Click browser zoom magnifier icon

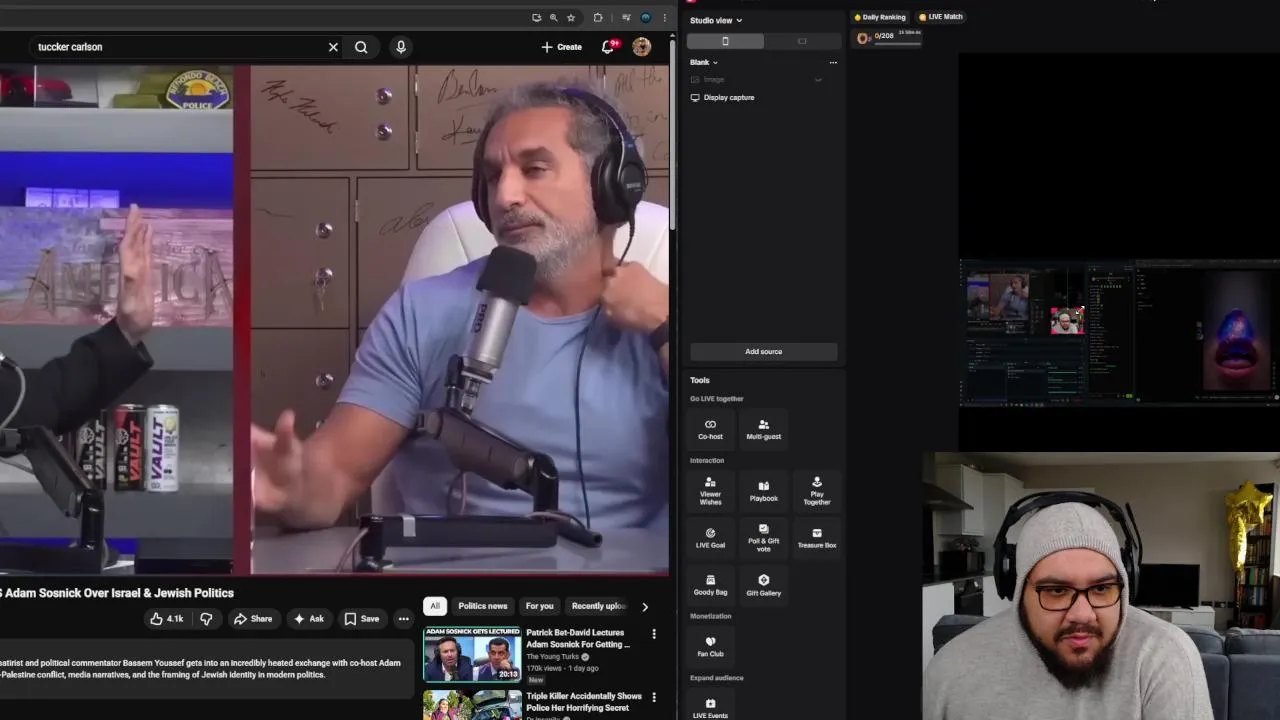click(x=553, y=17)
